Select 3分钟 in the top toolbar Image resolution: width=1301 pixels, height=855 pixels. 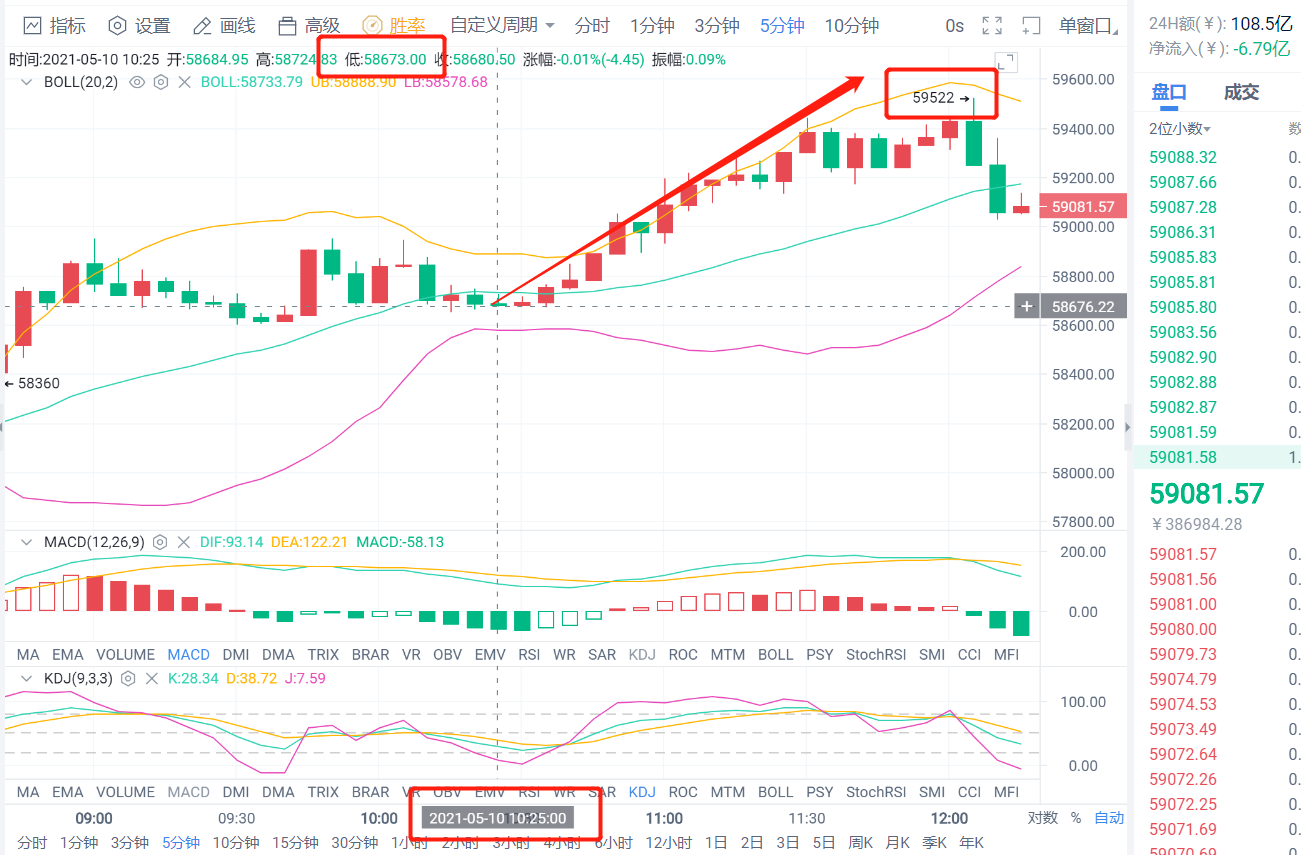(717, 26)
